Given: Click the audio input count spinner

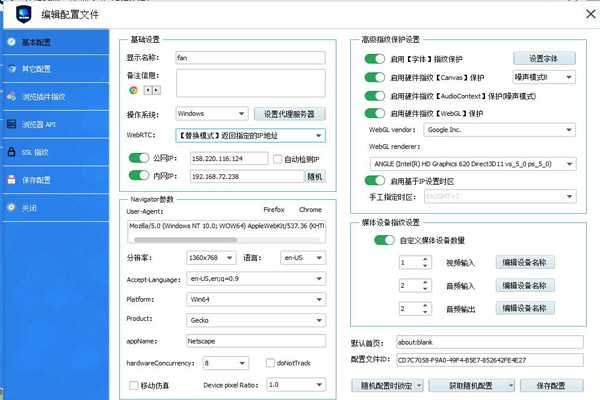Looking at the screenshot, I should 415,286.
